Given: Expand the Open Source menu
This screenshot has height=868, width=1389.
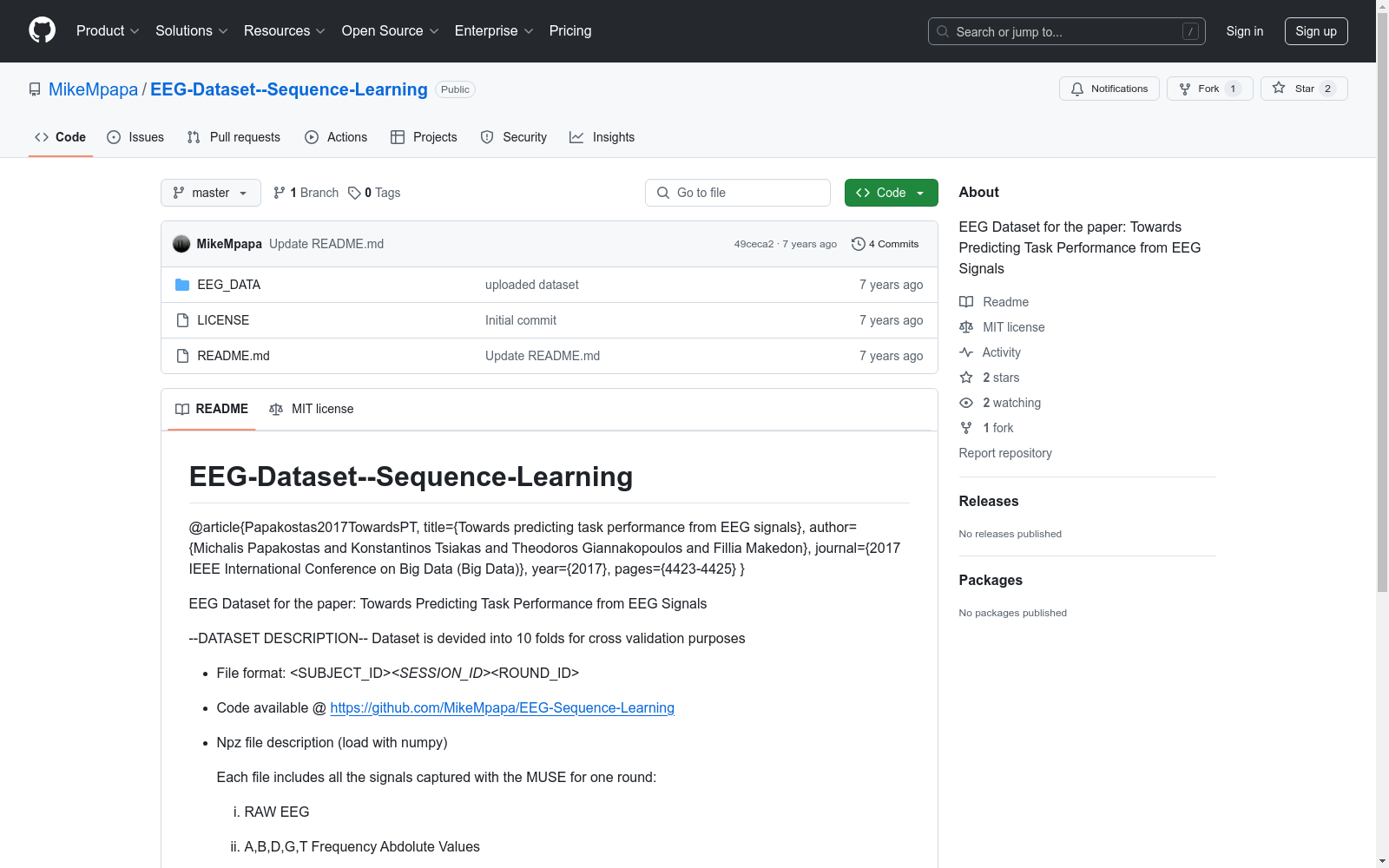Looking at the screenshot, I should coord(391,31).
